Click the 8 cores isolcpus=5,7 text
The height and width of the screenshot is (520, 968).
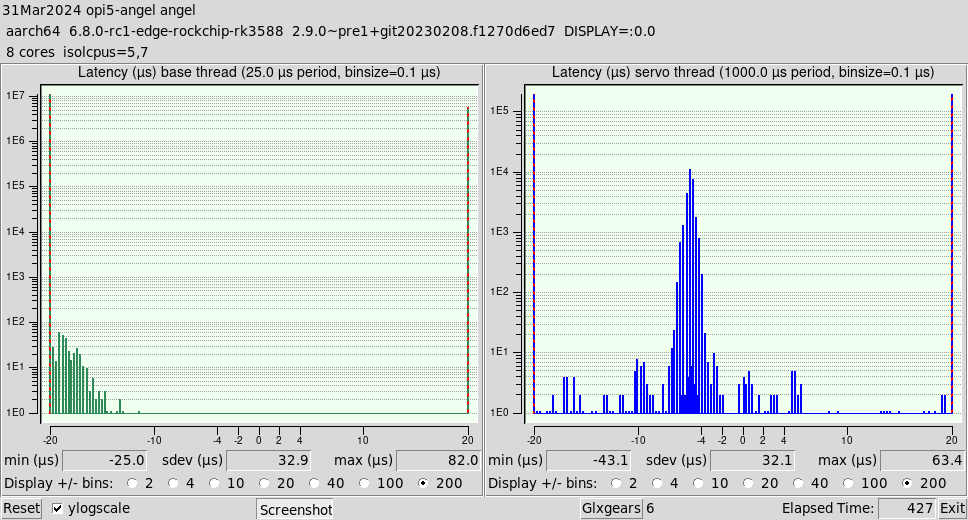pyautogui.click(x=77, y=52)
